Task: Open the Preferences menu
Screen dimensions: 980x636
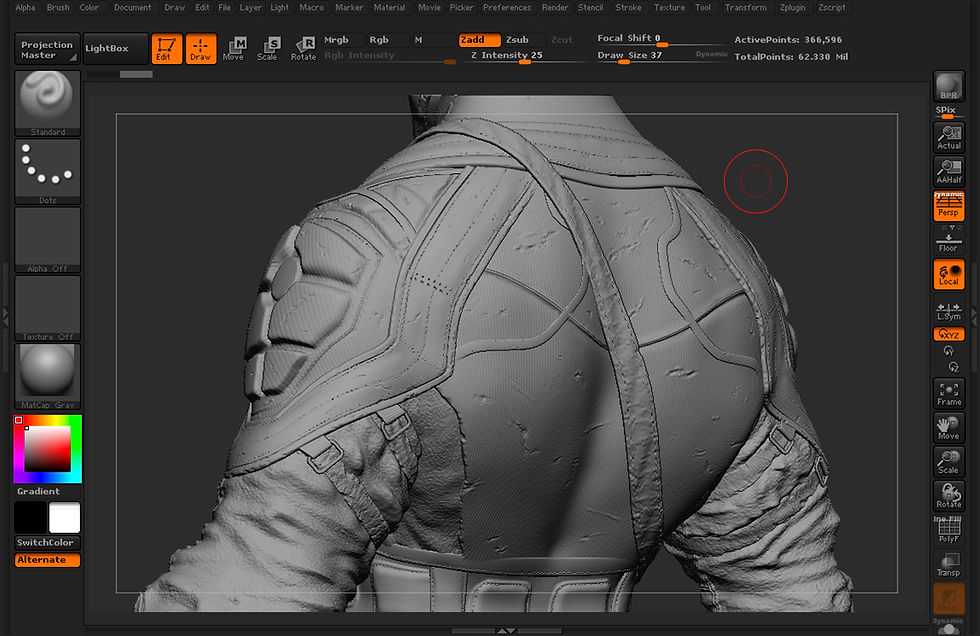Action: tap(507, 7)
